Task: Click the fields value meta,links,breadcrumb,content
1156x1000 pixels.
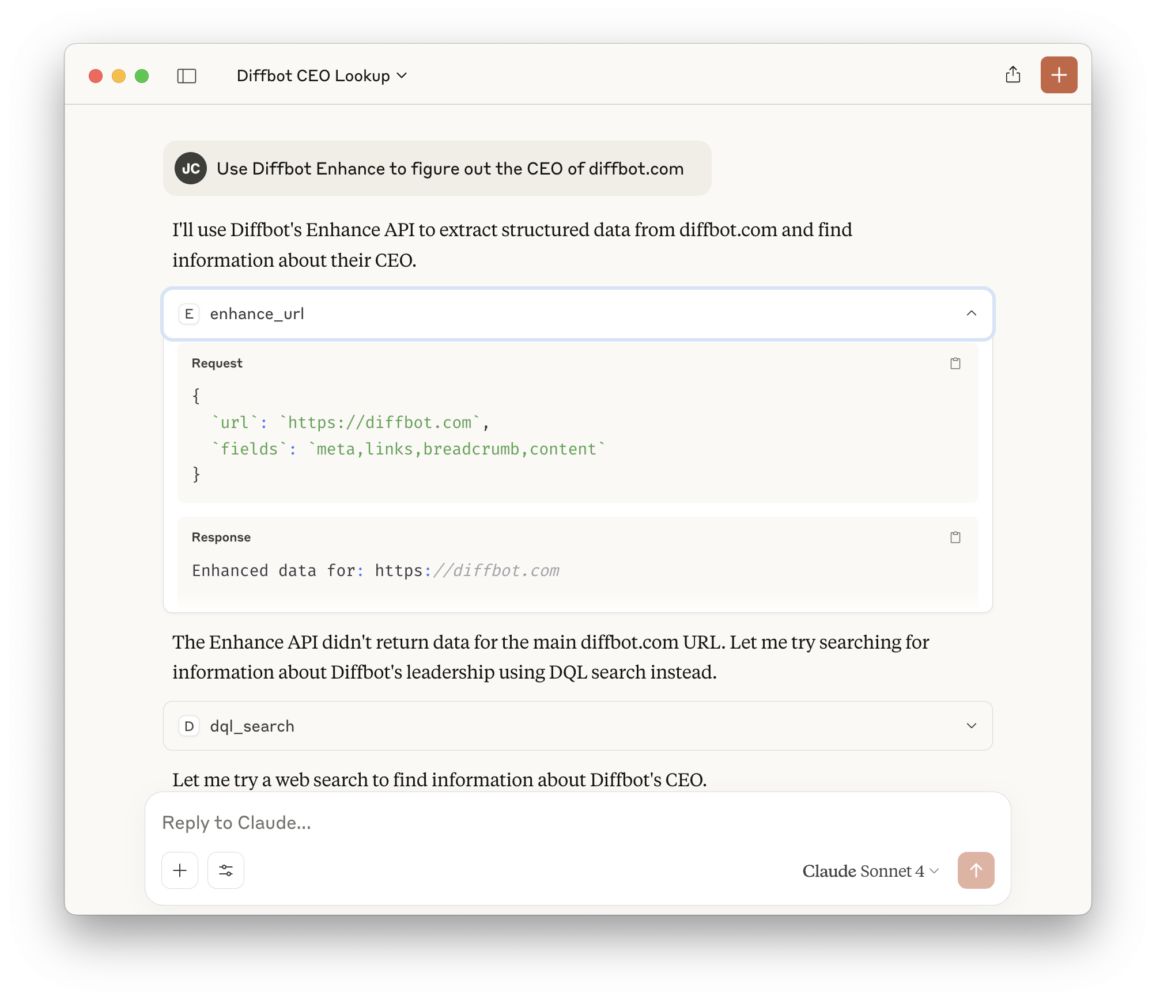Action: [x=456, y=449]
